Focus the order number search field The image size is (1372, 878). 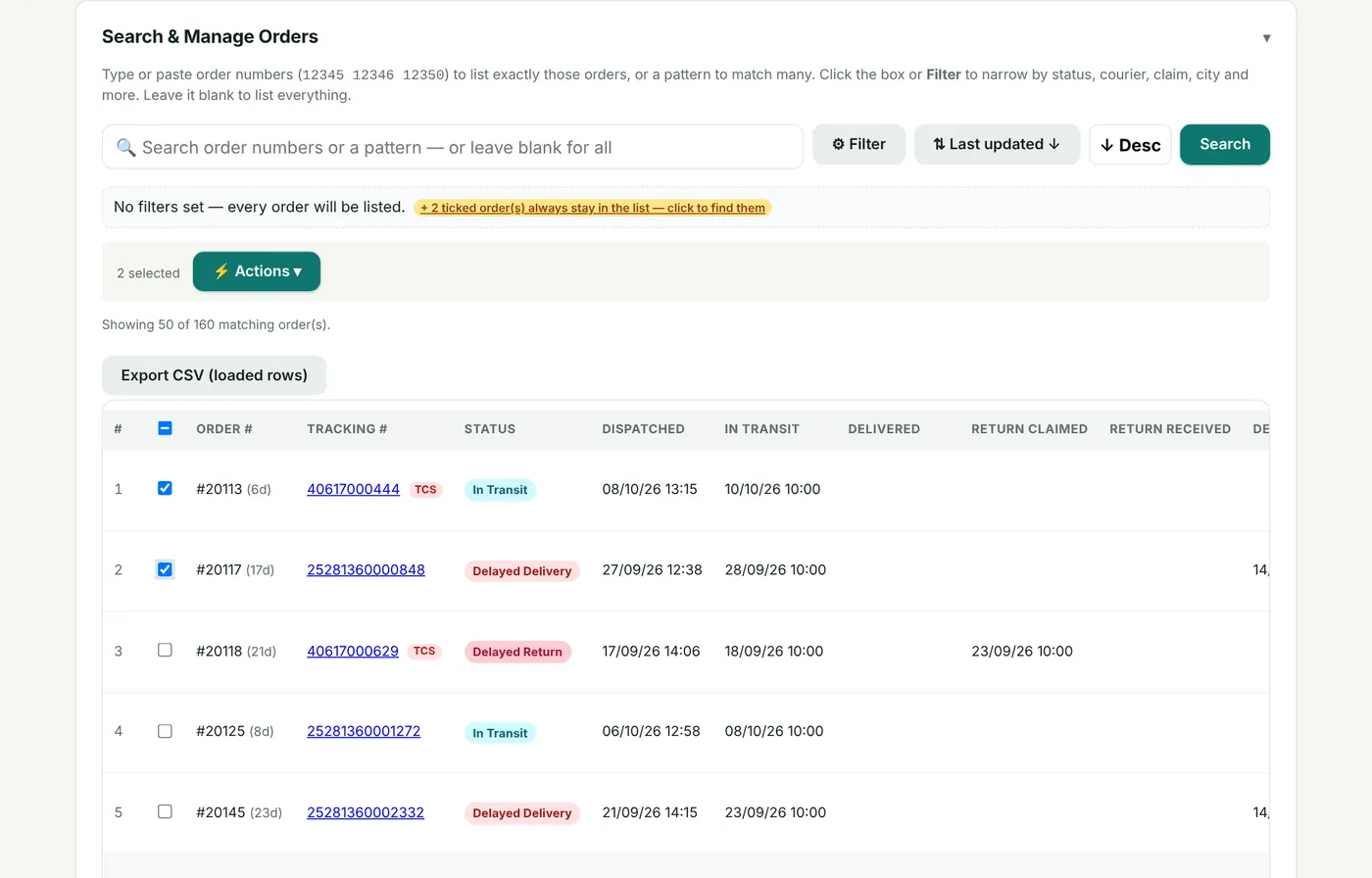coord(453,147)
